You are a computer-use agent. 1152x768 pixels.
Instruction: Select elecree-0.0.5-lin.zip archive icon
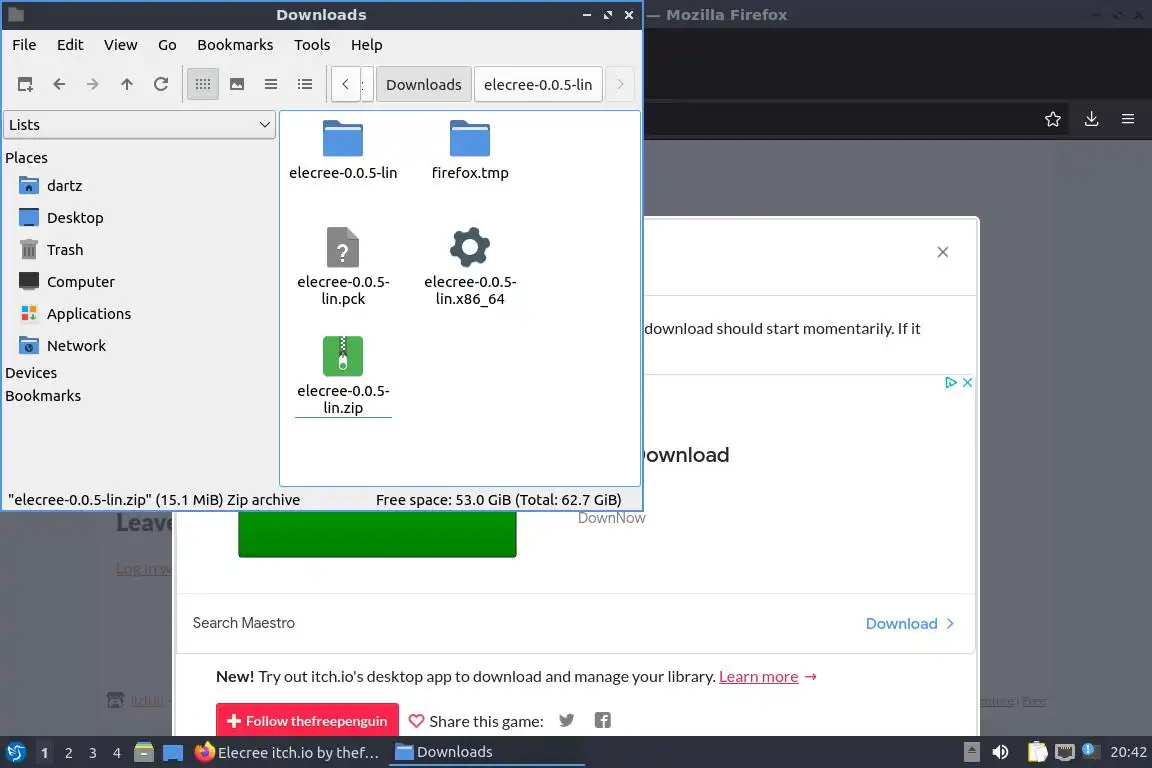pyautogui.click(x=343, y=356)
